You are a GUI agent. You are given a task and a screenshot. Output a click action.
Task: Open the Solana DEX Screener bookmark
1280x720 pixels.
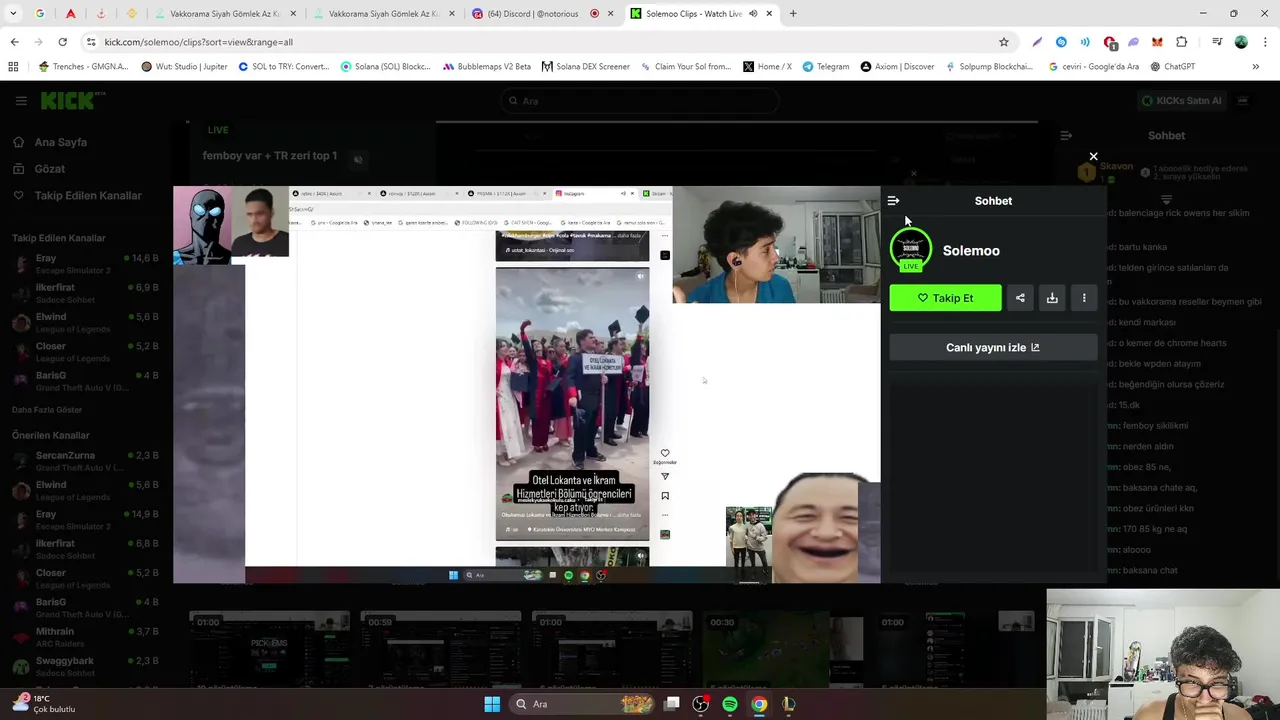point(585,67)
